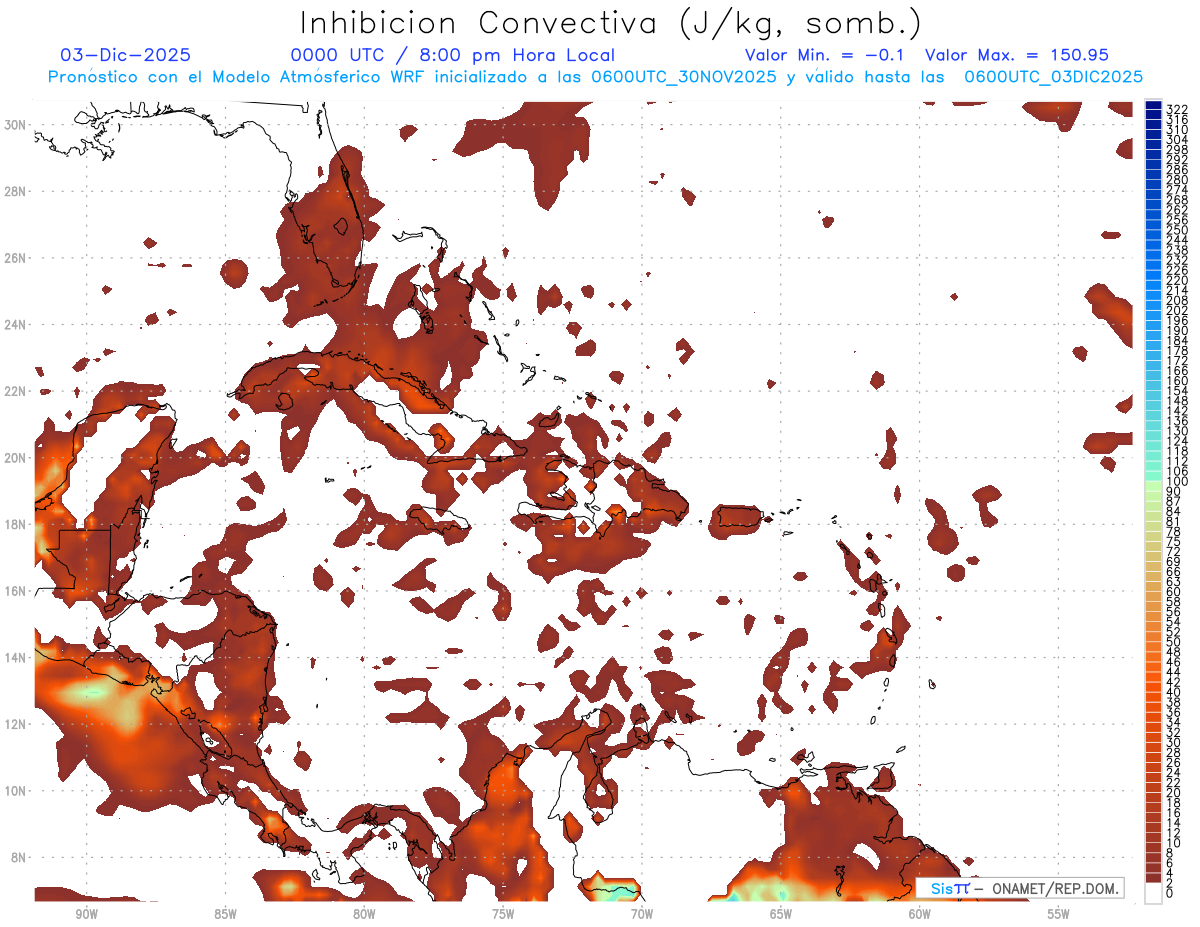Click the "26N" latitude label
This screenshot has width=1200, height=927.
16,257
